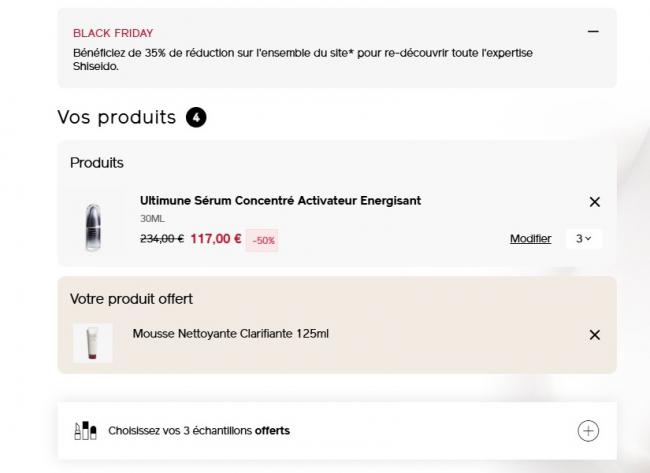This screenshot has height=473, width=650.
Task: Click the 'Votre produit offert' heading
Action: click(x=131, y=298)
